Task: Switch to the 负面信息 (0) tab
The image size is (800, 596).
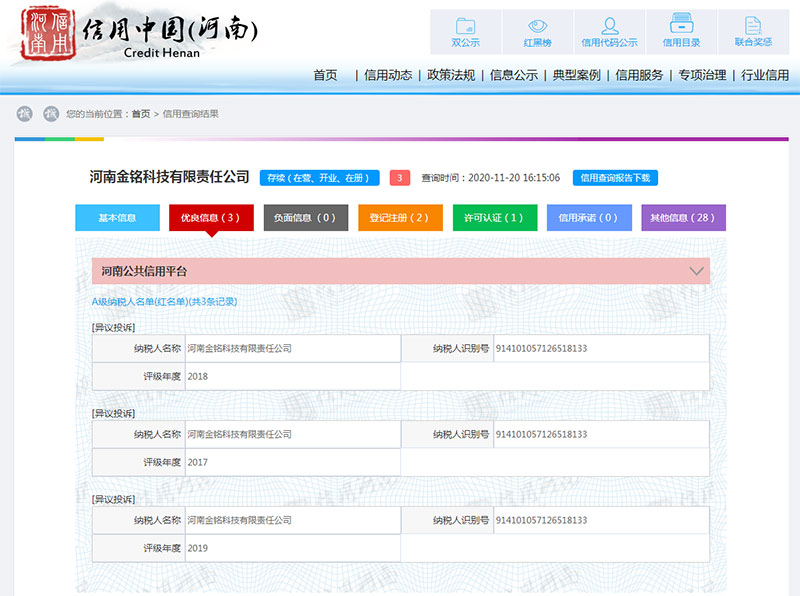Action: pos(305,218)
